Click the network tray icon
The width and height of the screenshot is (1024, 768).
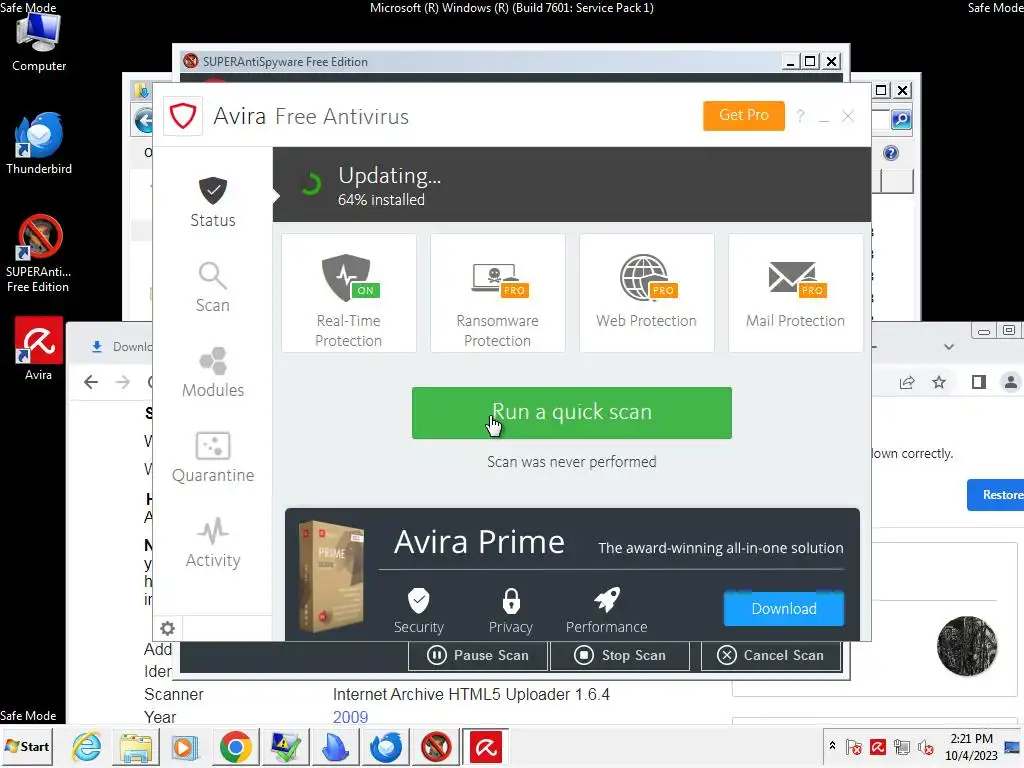point(902,746)
